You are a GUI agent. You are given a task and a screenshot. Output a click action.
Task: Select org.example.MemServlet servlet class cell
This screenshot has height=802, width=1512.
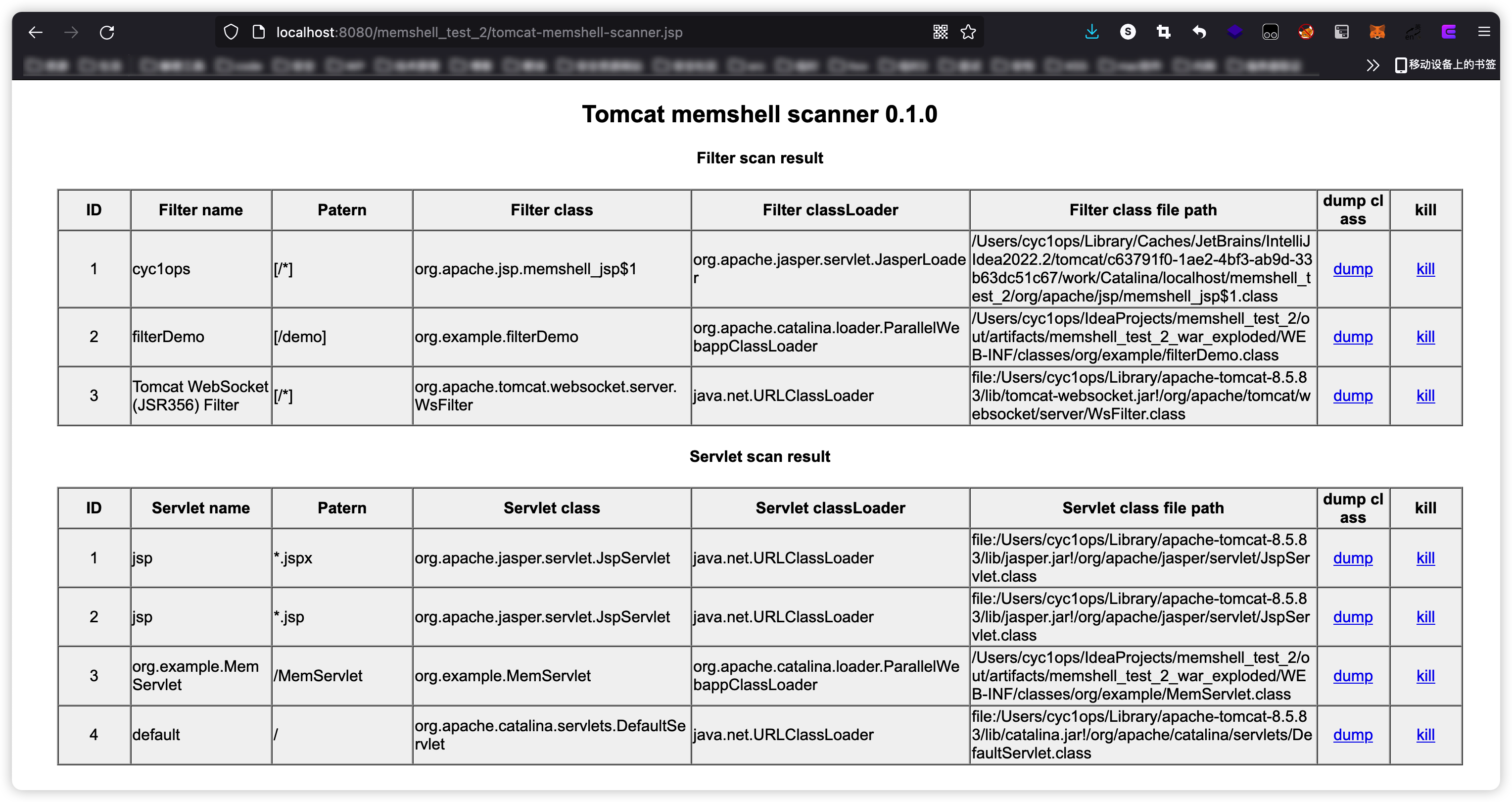click(551, 676)
